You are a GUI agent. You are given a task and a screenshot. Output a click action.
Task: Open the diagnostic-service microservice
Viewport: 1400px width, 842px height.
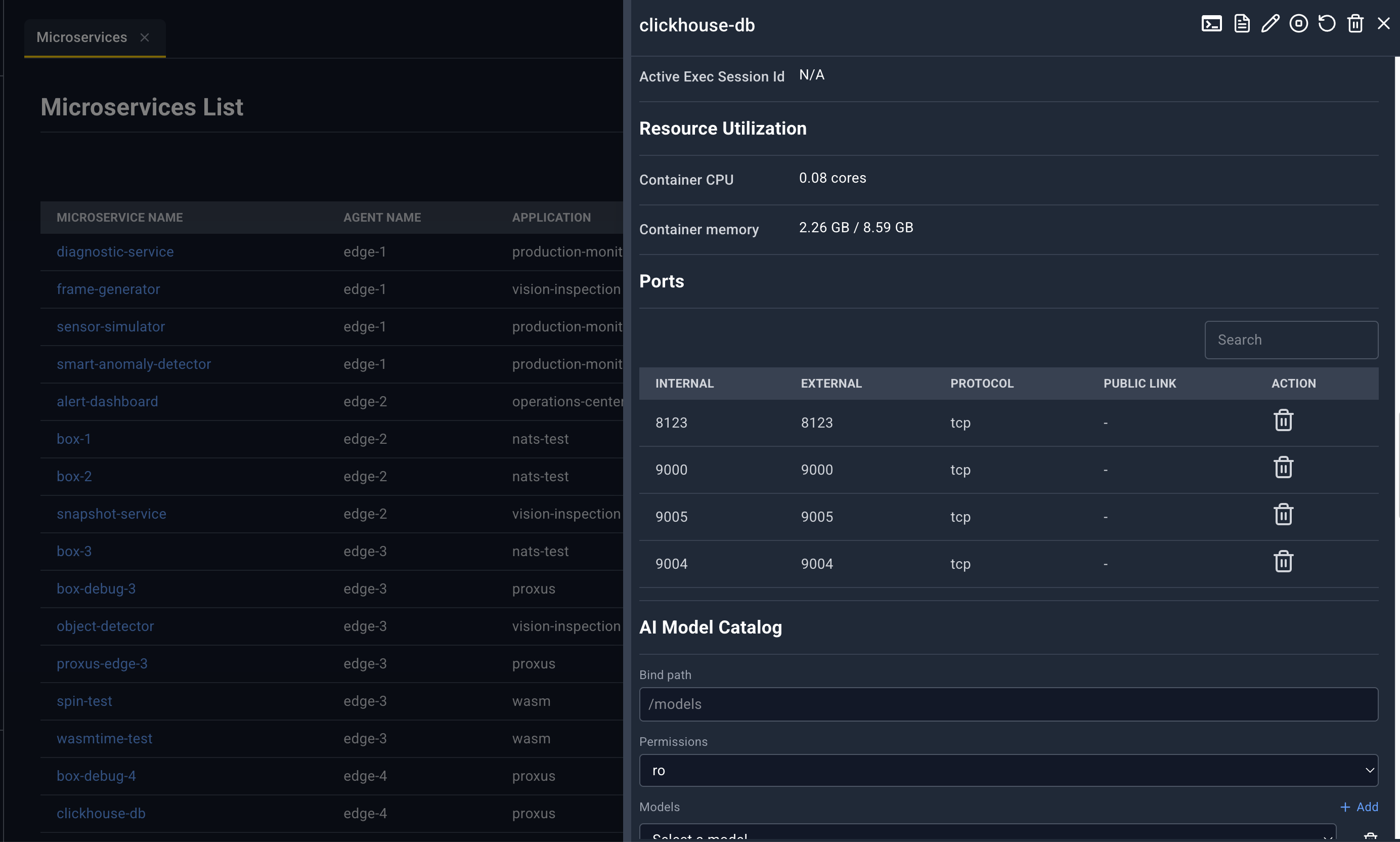pyautogui.click(x=115, y=251)
